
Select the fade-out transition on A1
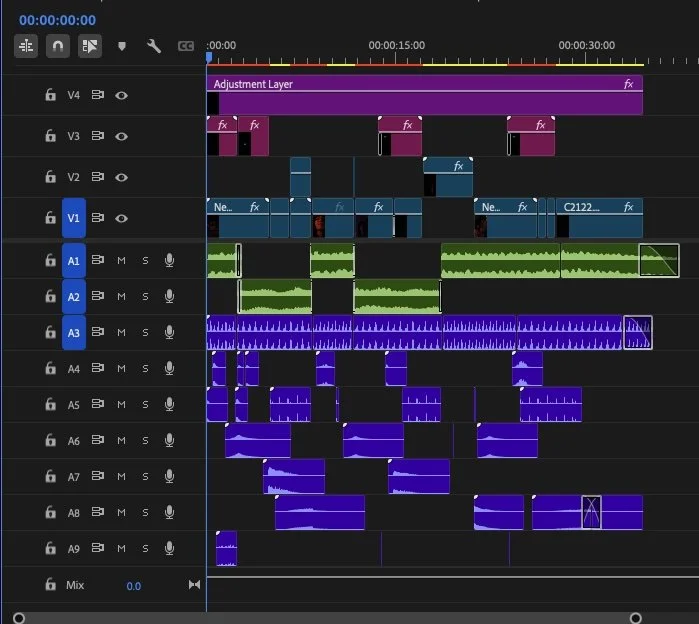[659, 261]
